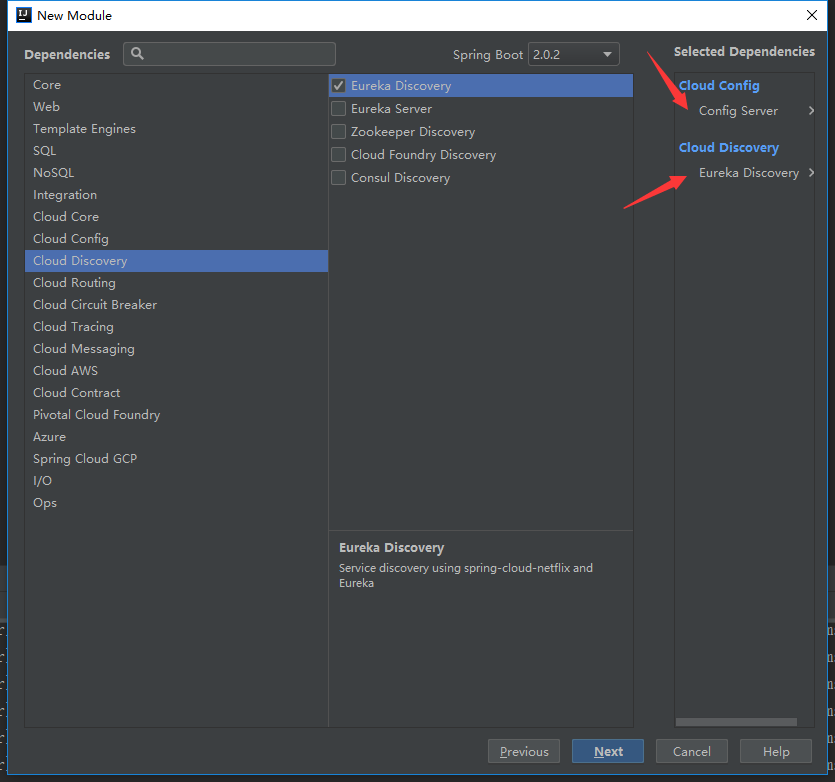Close the New Module dialog
The width and height of the screenshot is (835, 782).
pyautogui.click(x=812, y=15)
